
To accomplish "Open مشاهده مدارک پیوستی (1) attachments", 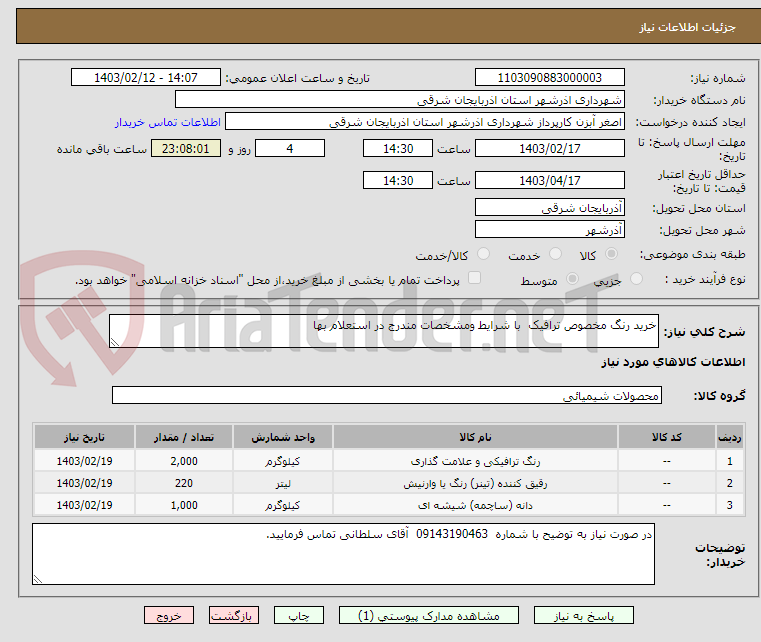I will (429, 615).
